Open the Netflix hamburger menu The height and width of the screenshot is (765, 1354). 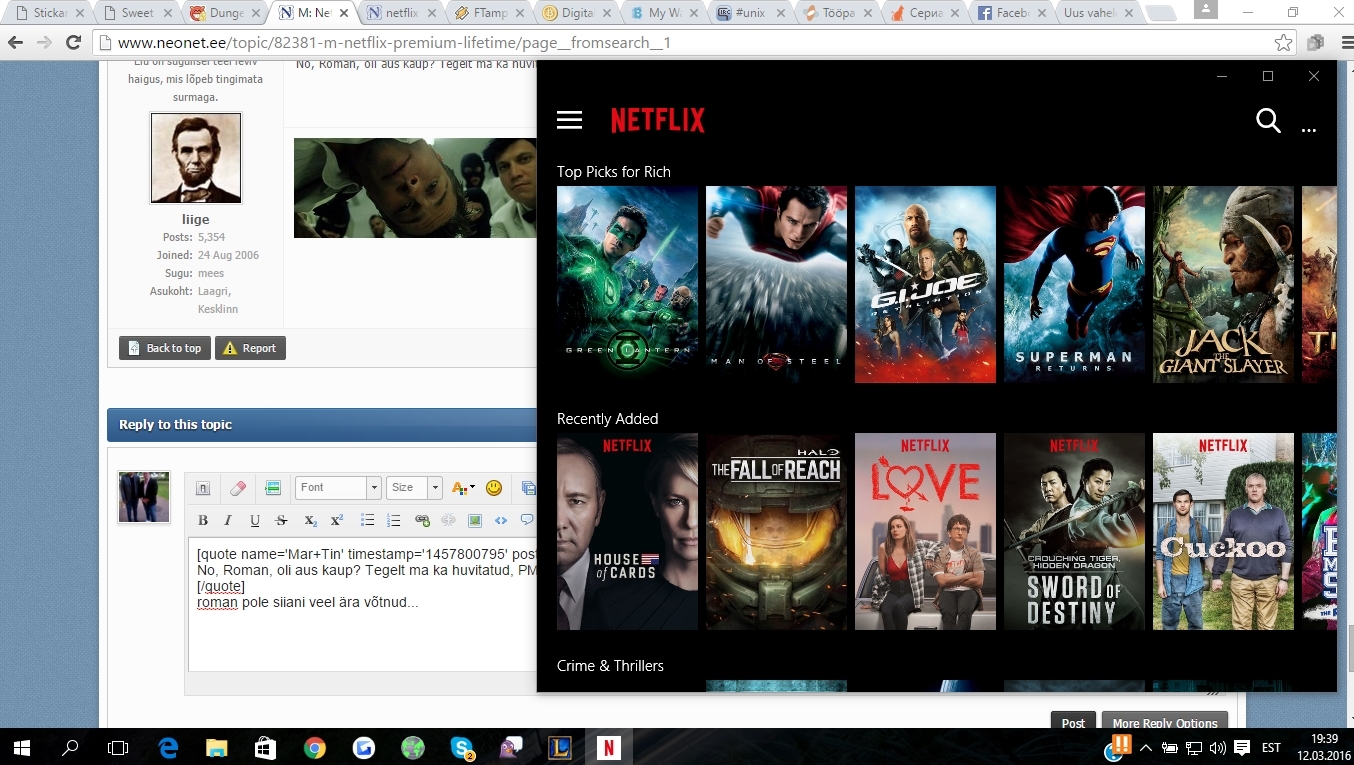click(x=569, y=120)
